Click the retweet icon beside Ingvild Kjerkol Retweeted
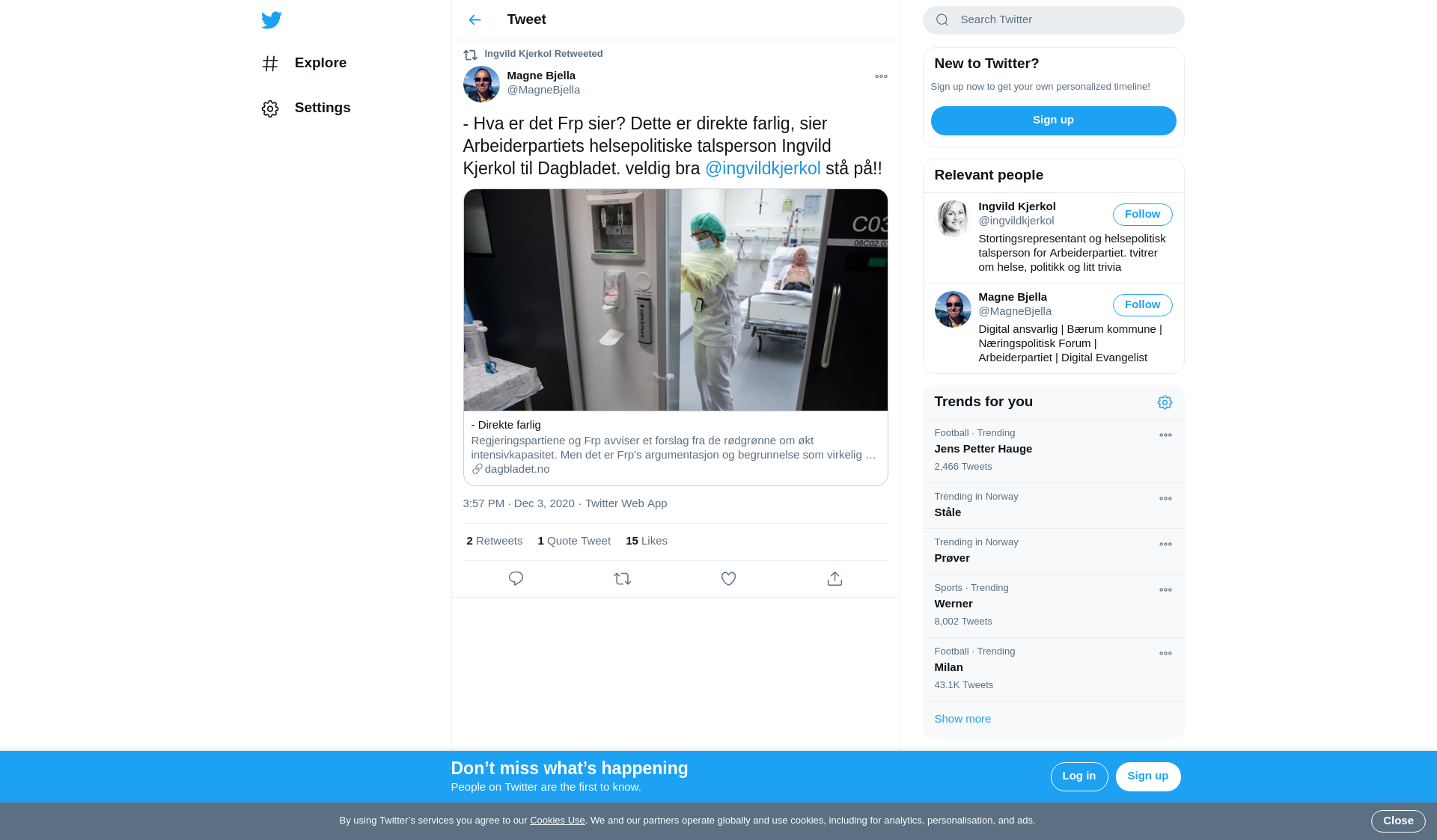The image size is (1437, 840). pyautogui.click(x=470, y=55)
